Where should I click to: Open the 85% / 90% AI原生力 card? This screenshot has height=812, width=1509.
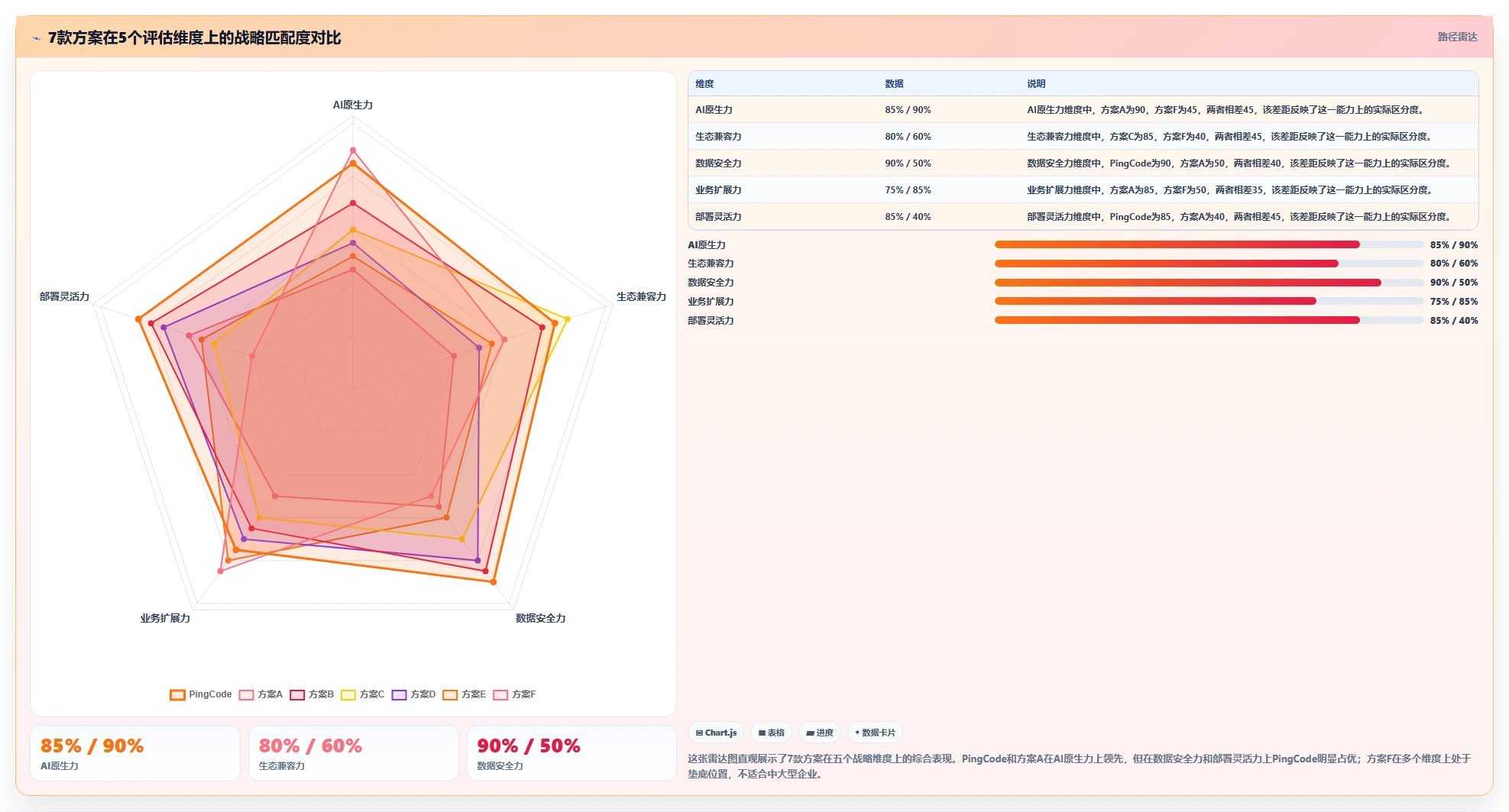(135, 753)
